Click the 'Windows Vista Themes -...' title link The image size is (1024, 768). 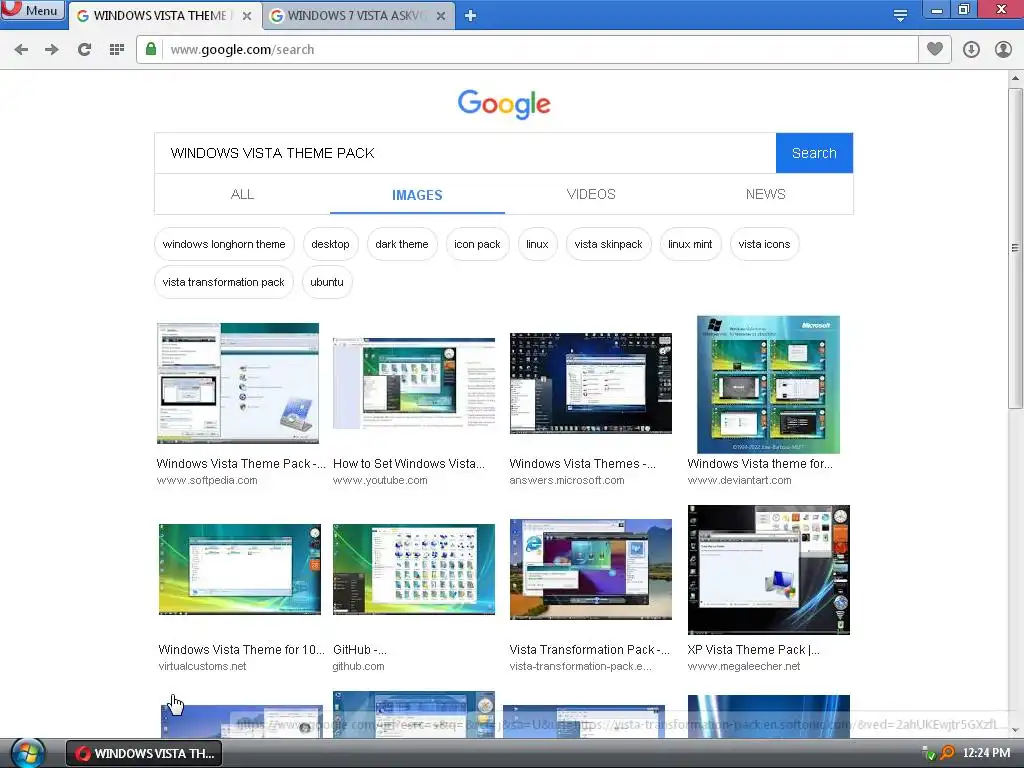583,464
